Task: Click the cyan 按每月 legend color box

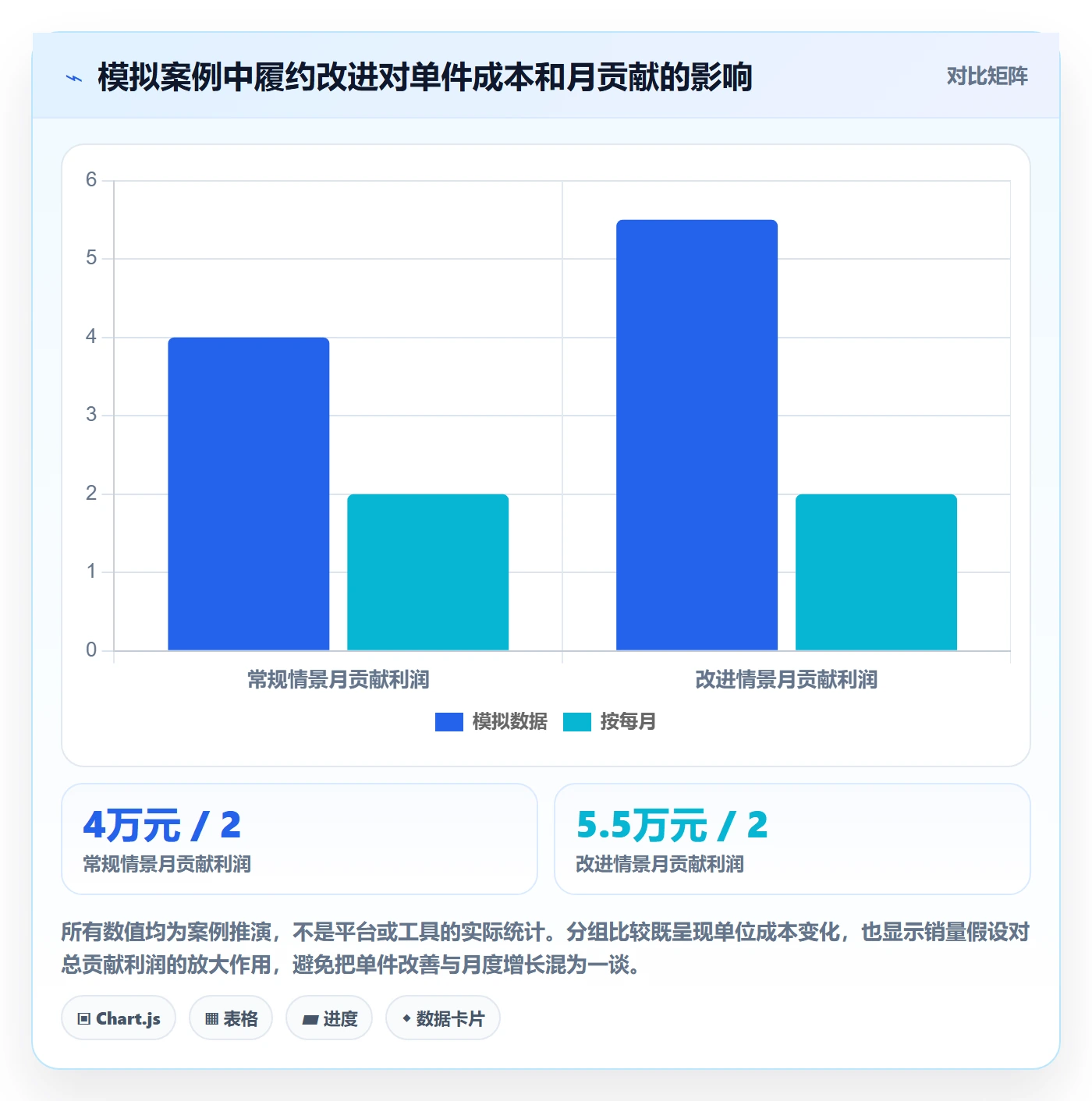Action: pyautogui.click(x=577, y=722)
